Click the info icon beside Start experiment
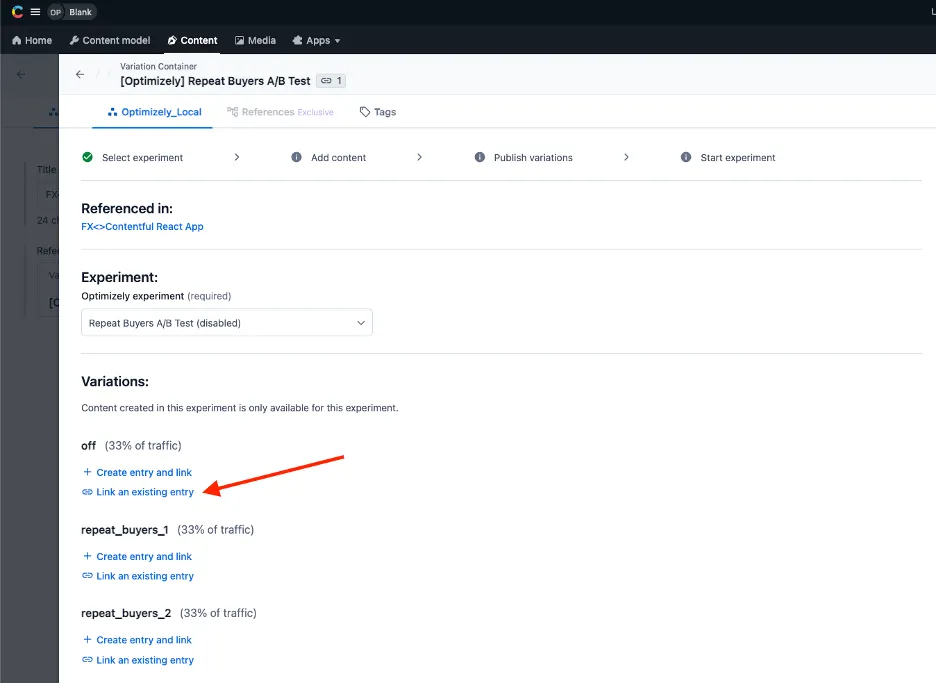 pos(686,157)
